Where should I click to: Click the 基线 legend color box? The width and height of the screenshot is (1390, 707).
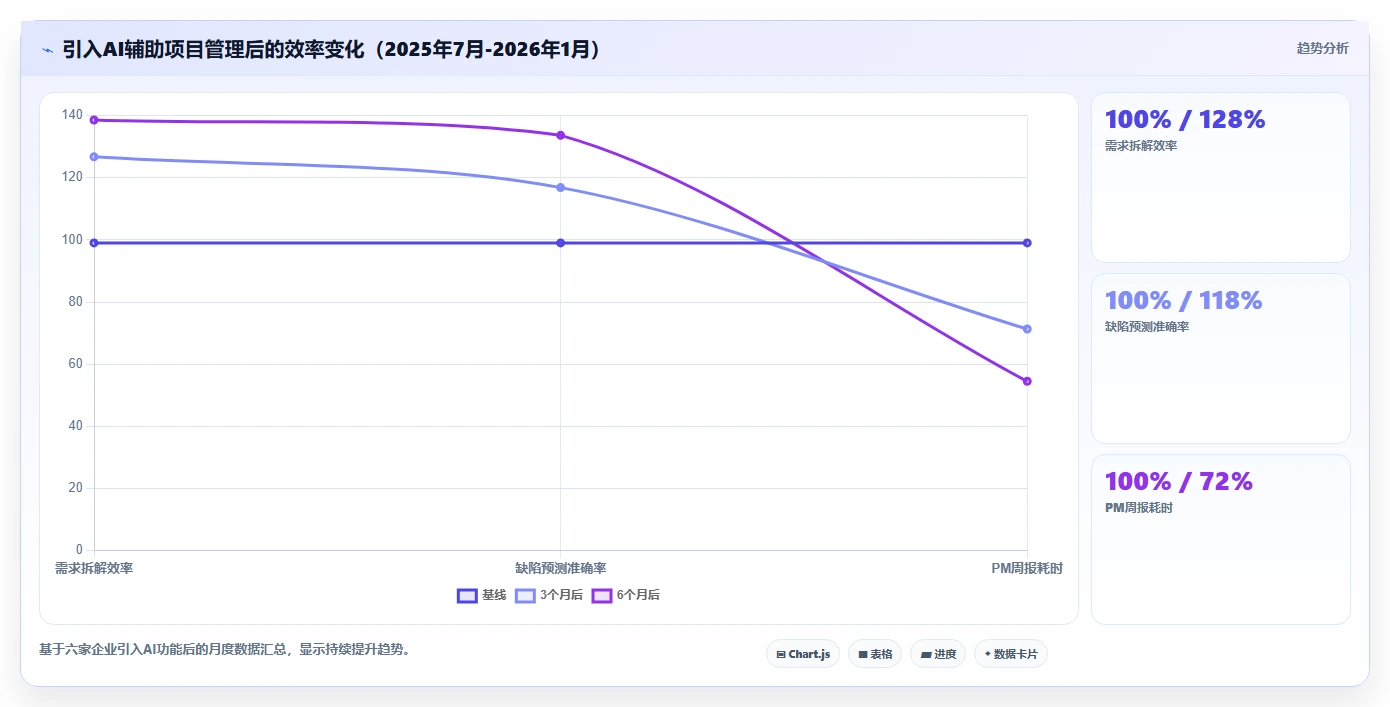[467, 595]
